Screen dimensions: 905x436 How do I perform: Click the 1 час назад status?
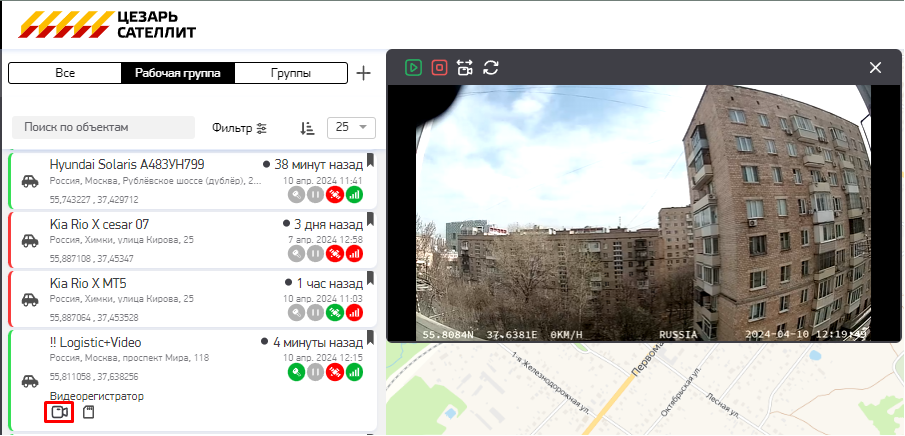[x=330, y=283]
